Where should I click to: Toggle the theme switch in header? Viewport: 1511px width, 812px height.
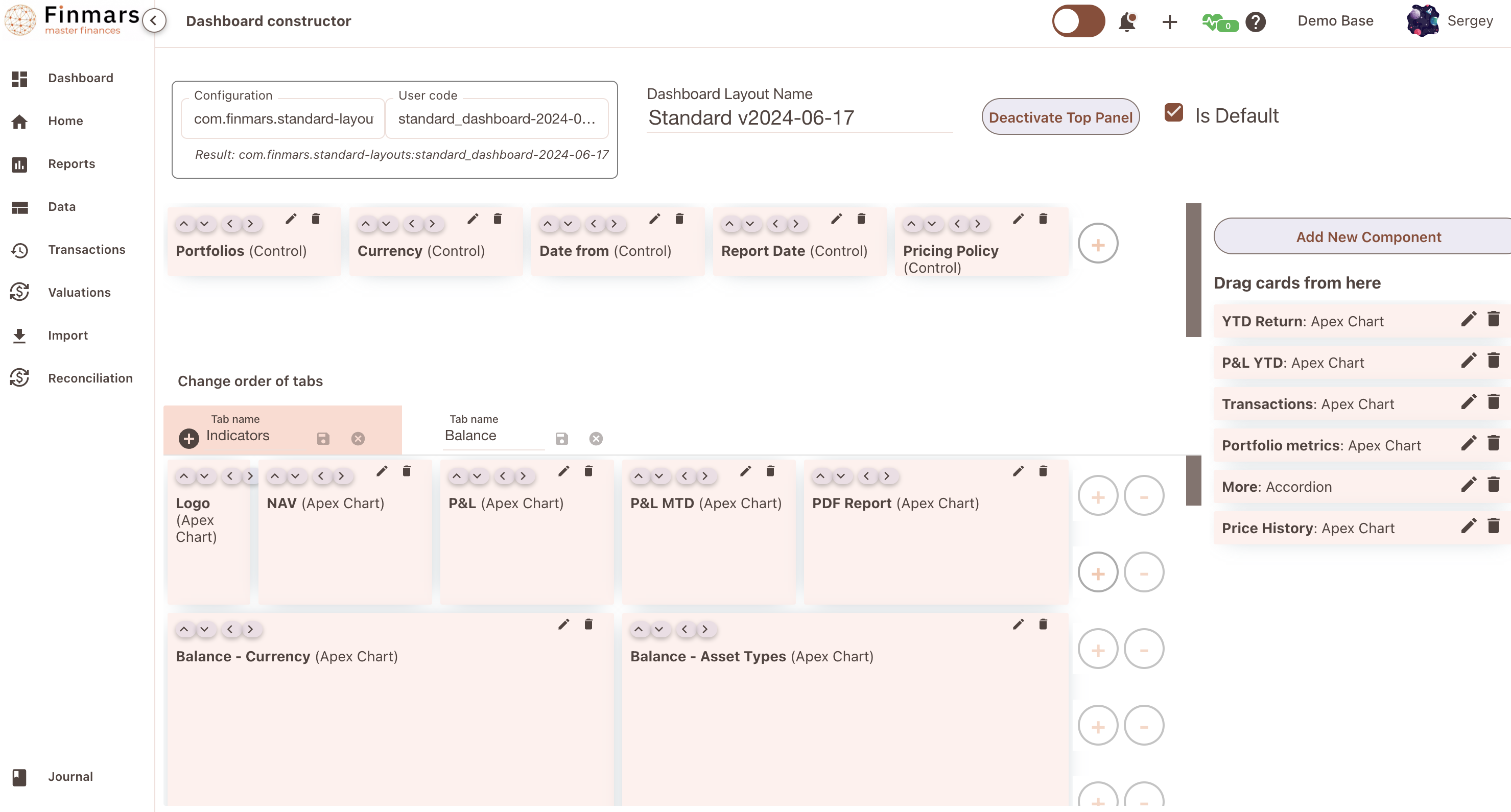pyautogui.click(x=1078, y=21)
